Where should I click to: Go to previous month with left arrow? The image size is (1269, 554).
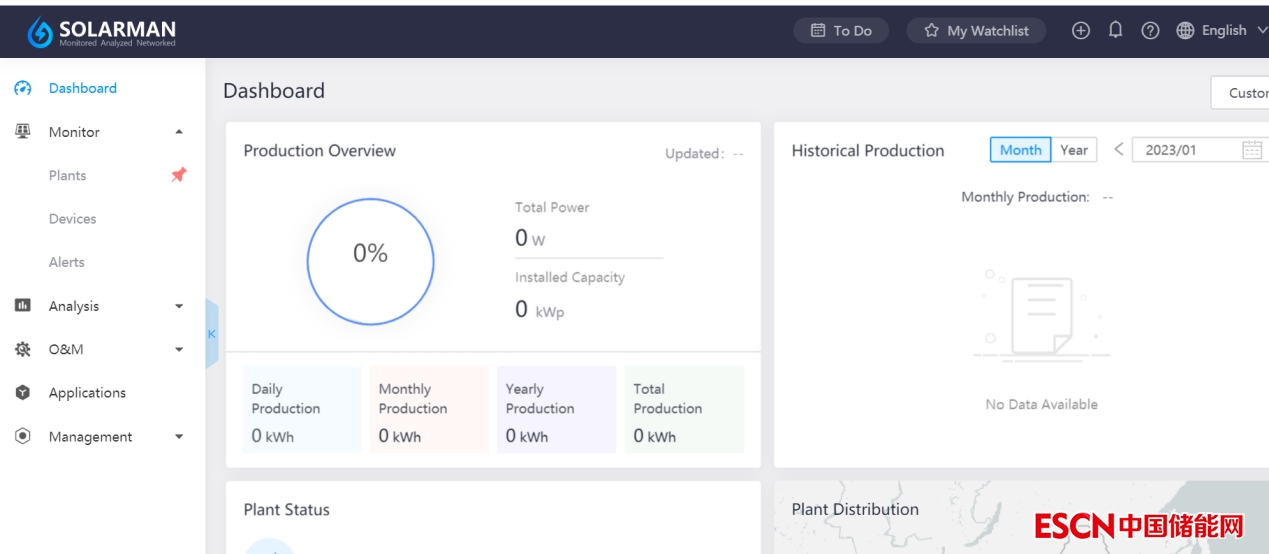coord(1118,150)
